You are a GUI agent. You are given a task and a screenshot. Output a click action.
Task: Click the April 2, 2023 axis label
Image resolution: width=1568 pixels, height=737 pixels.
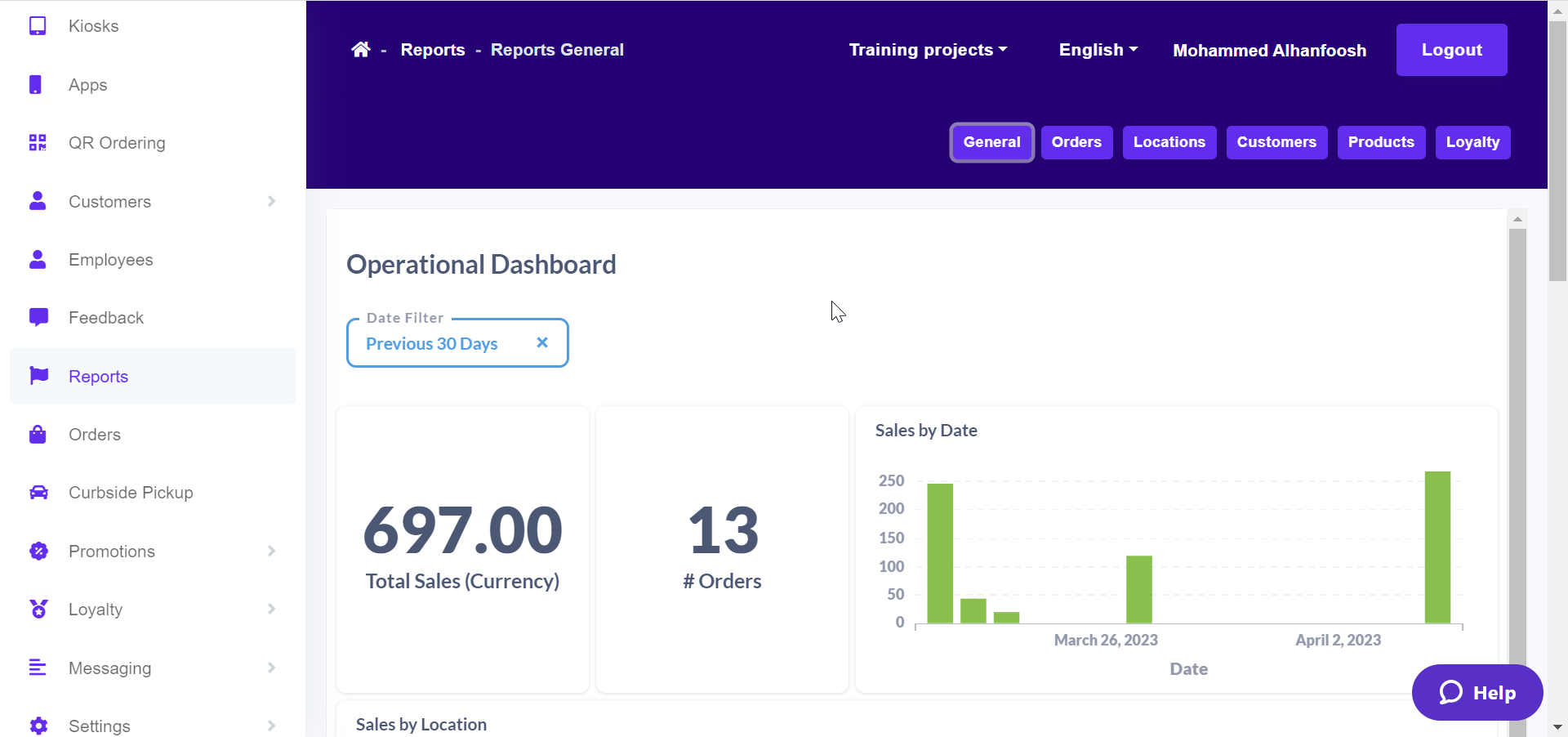[x=1338, y=641]
